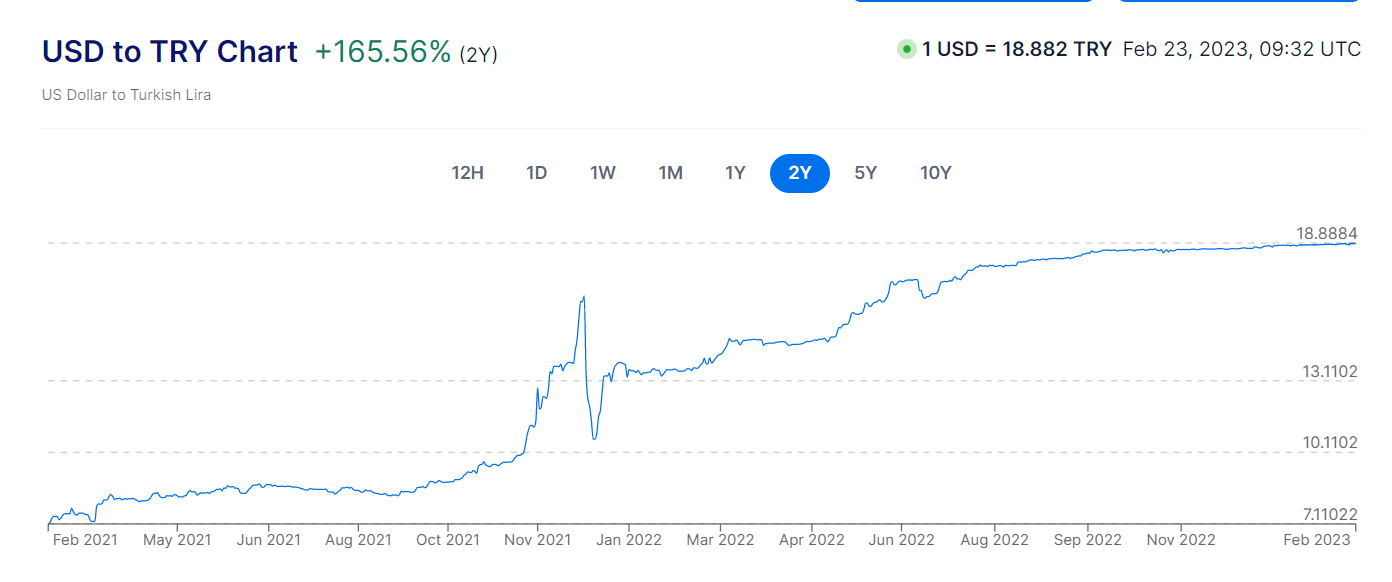This screenshot has height=582, width=1392.
Task: Click the green live rate indicator dot
Action: [907, 49]
